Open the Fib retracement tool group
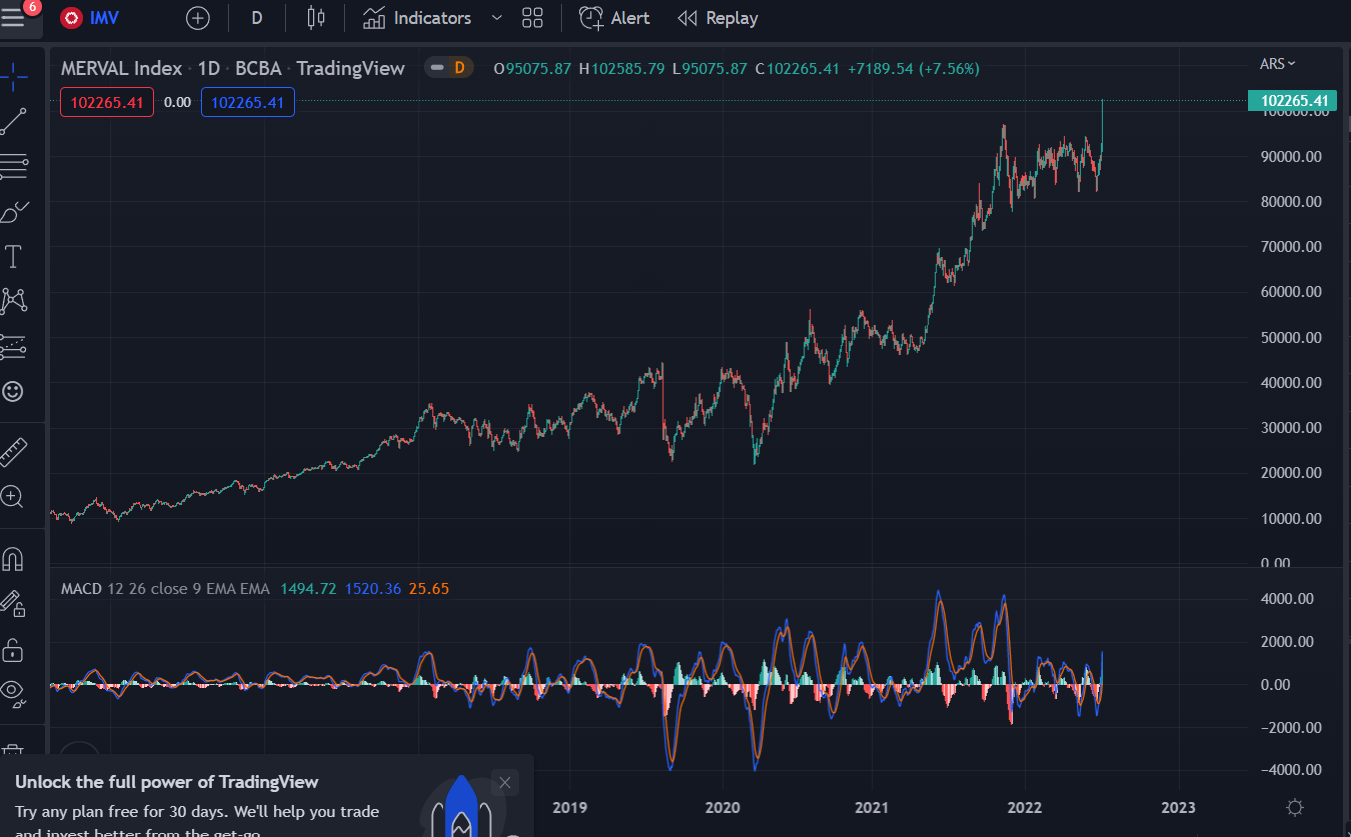 coord(14,167)
